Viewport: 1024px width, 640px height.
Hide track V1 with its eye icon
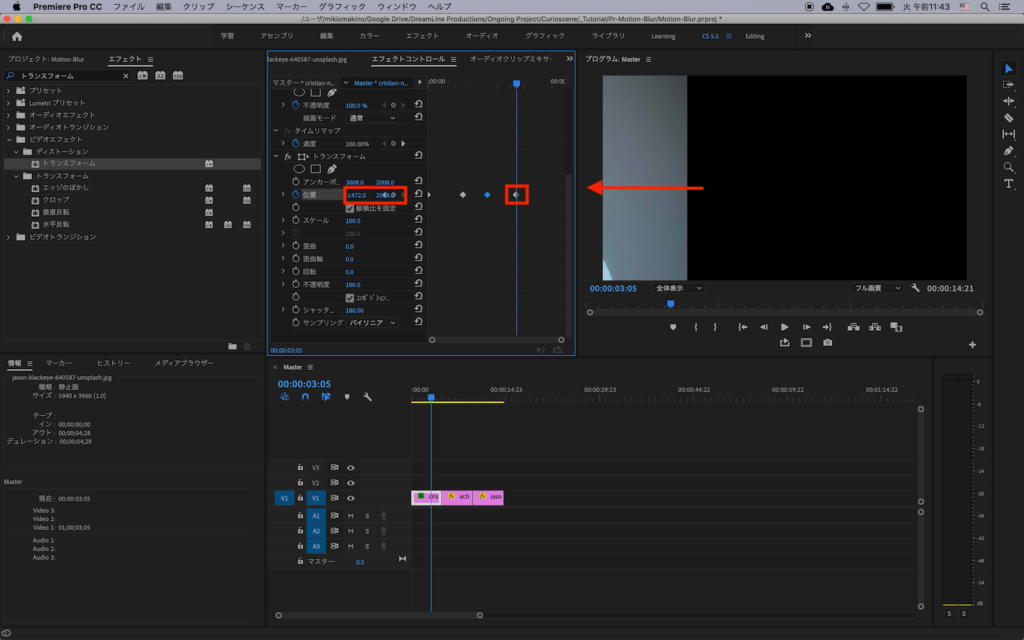[350, 497]
